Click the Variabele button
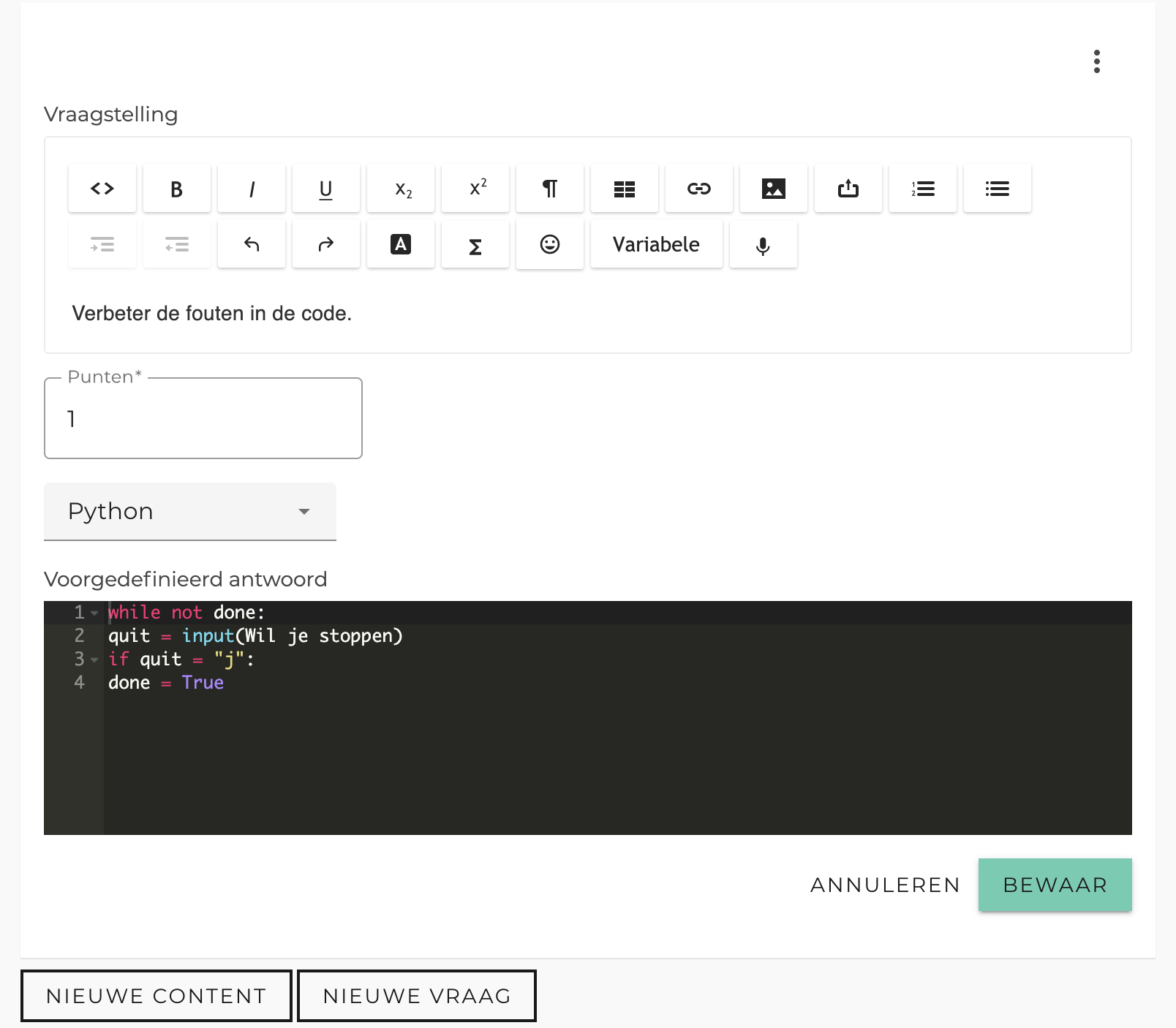 pyautogui.click(x=657, y=244)
